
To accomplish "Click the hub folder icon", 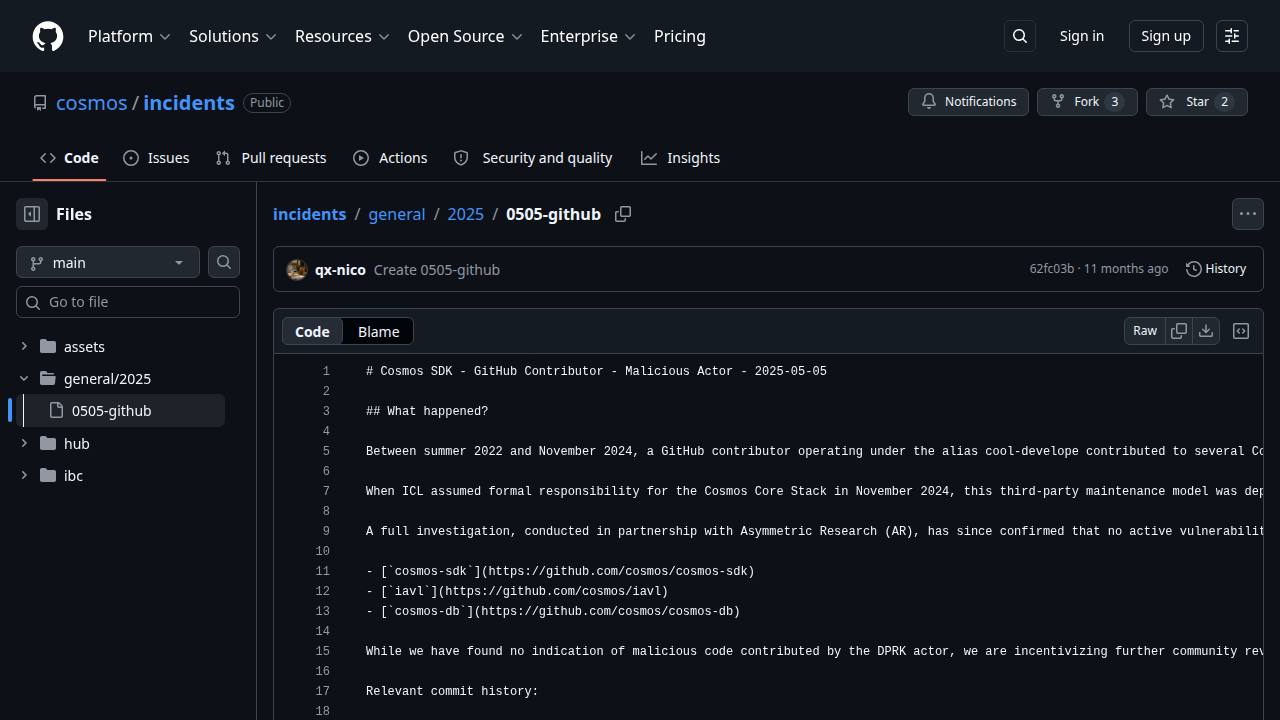I will click(x=48, y=444).
